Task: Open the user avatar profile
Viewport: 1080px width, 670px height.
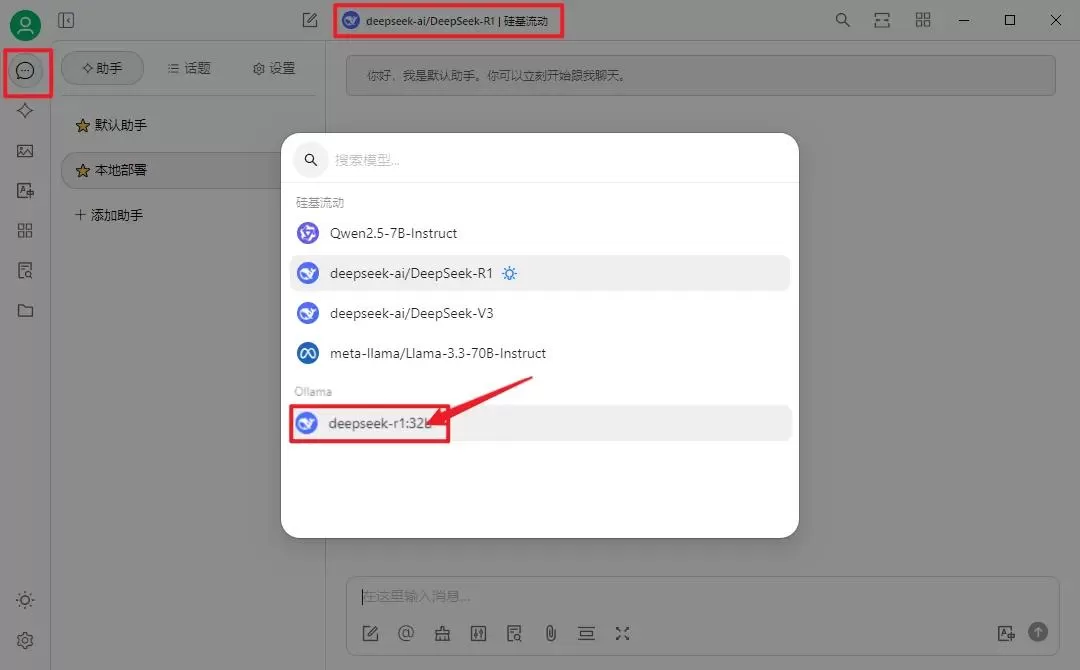Action: pos(25,25)
